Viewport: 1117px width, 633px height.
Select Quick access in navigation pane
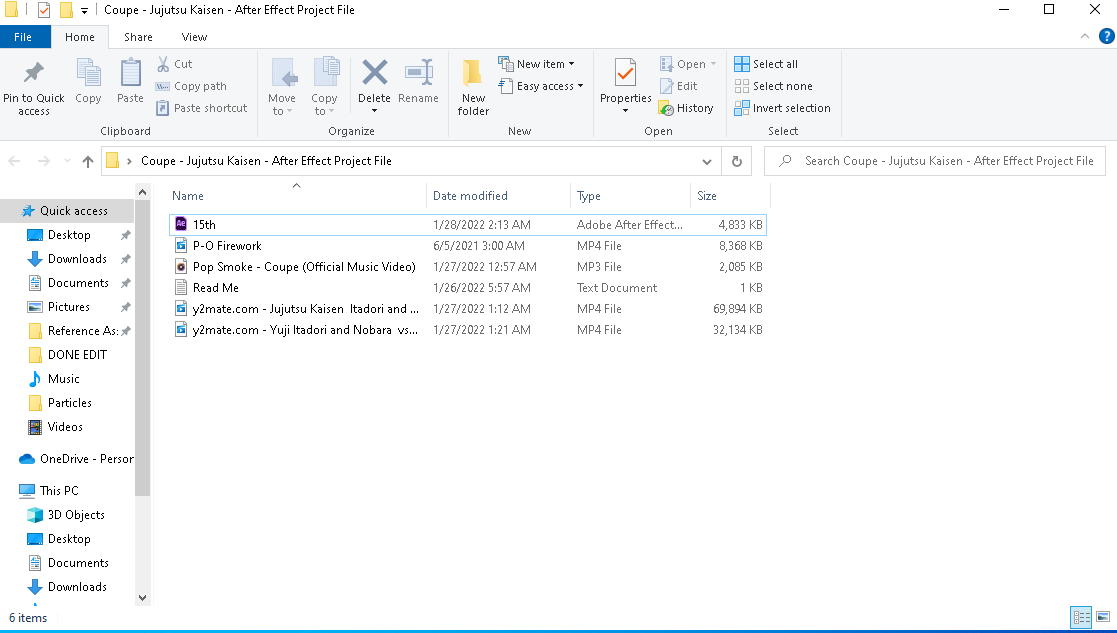tap(65, 211)
